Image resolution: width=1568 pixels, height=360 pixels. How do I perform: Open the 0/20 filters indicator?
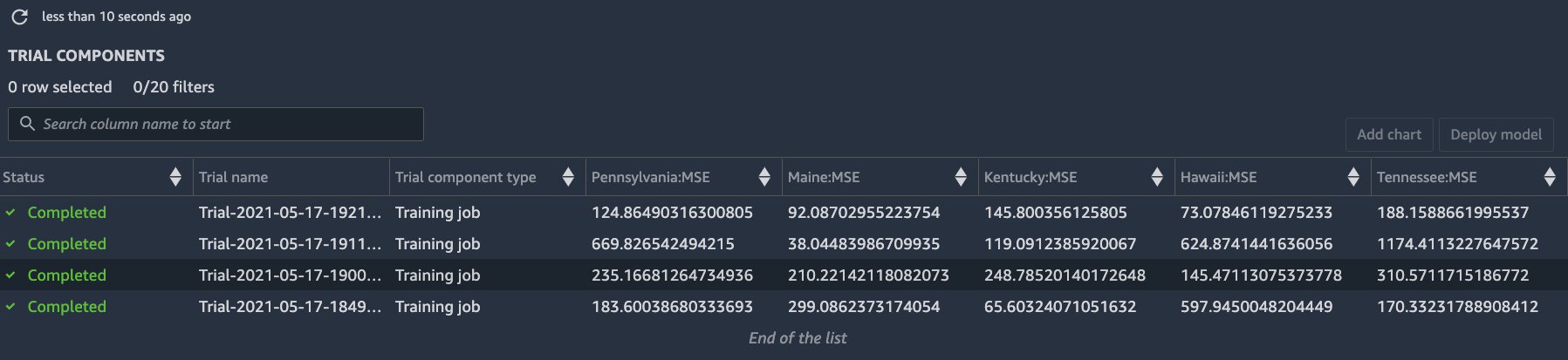pos(174,87)
